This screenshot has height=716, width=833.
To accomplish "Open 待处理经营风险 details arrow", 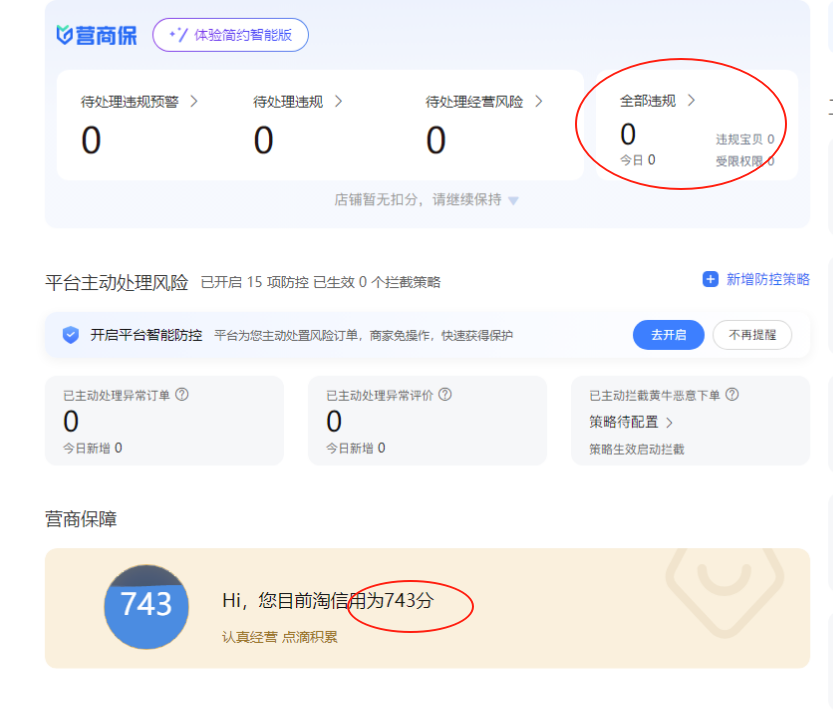I will (x=539, y=101).
